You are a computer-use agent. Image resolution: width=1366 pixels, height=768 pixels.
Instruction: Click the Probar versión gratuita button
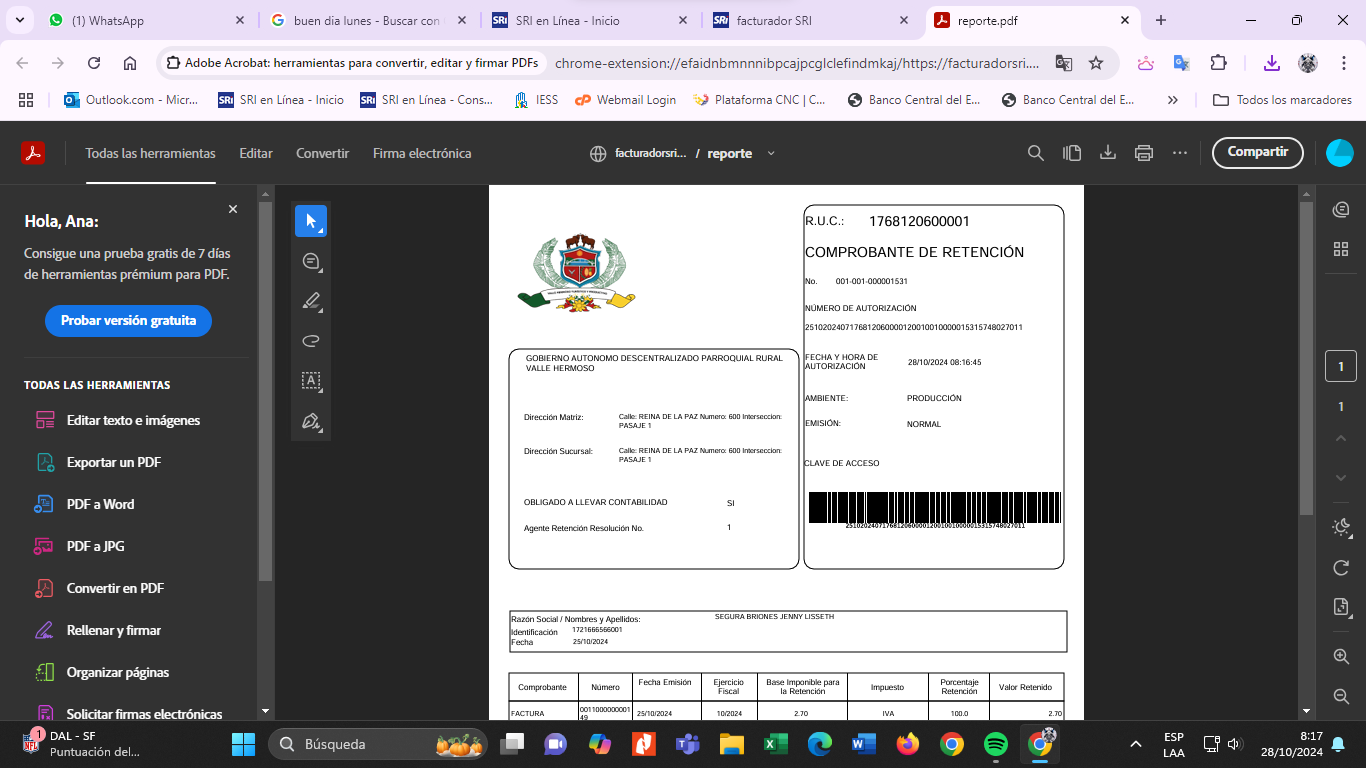[128, 321]
